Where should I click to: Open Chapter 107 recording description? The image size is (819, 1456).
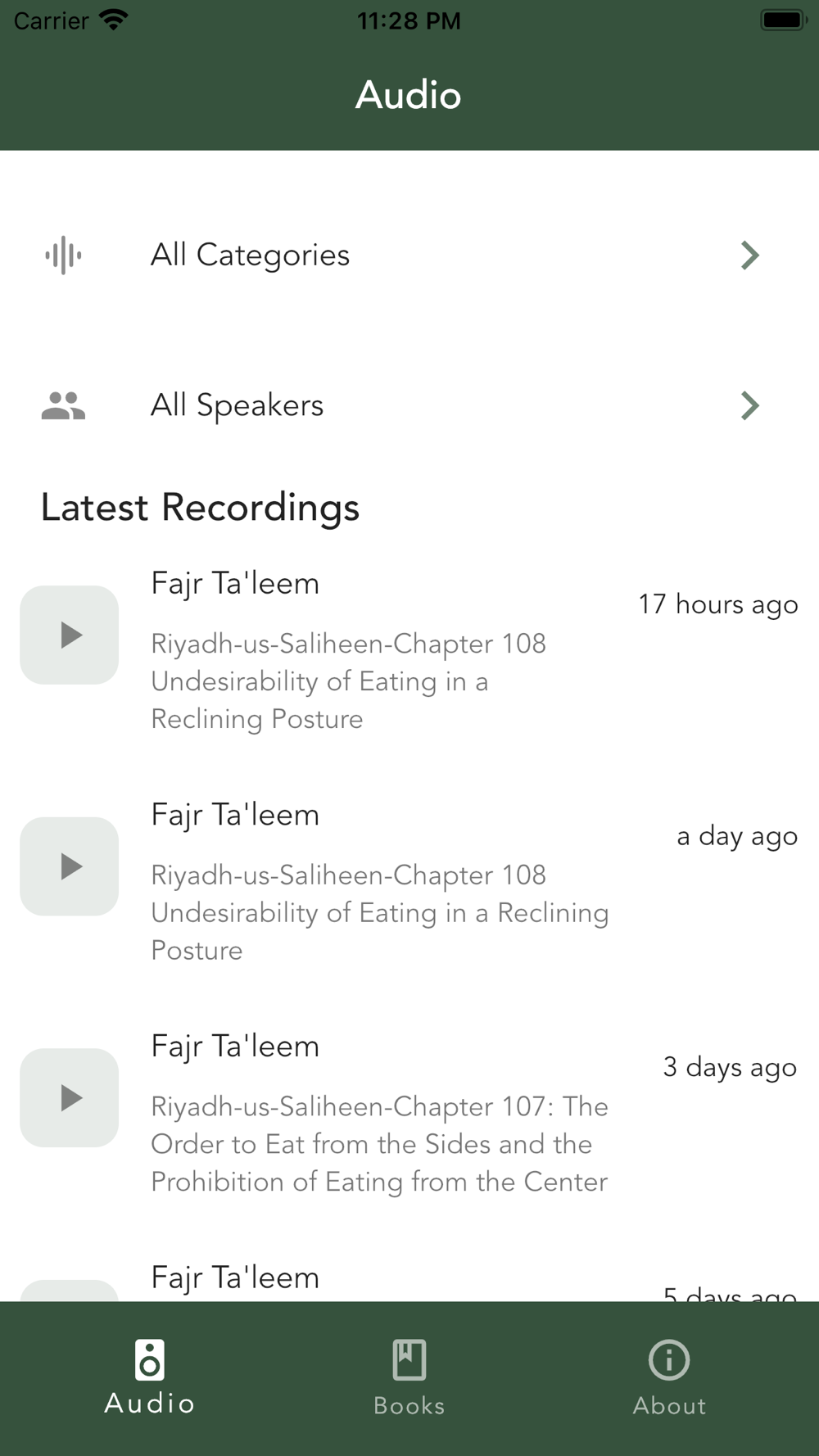379,1144
